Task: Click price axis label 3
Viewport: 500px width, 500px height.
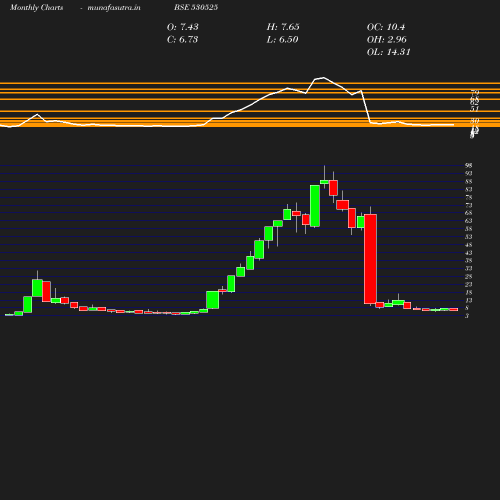Action: click(467, 316)
